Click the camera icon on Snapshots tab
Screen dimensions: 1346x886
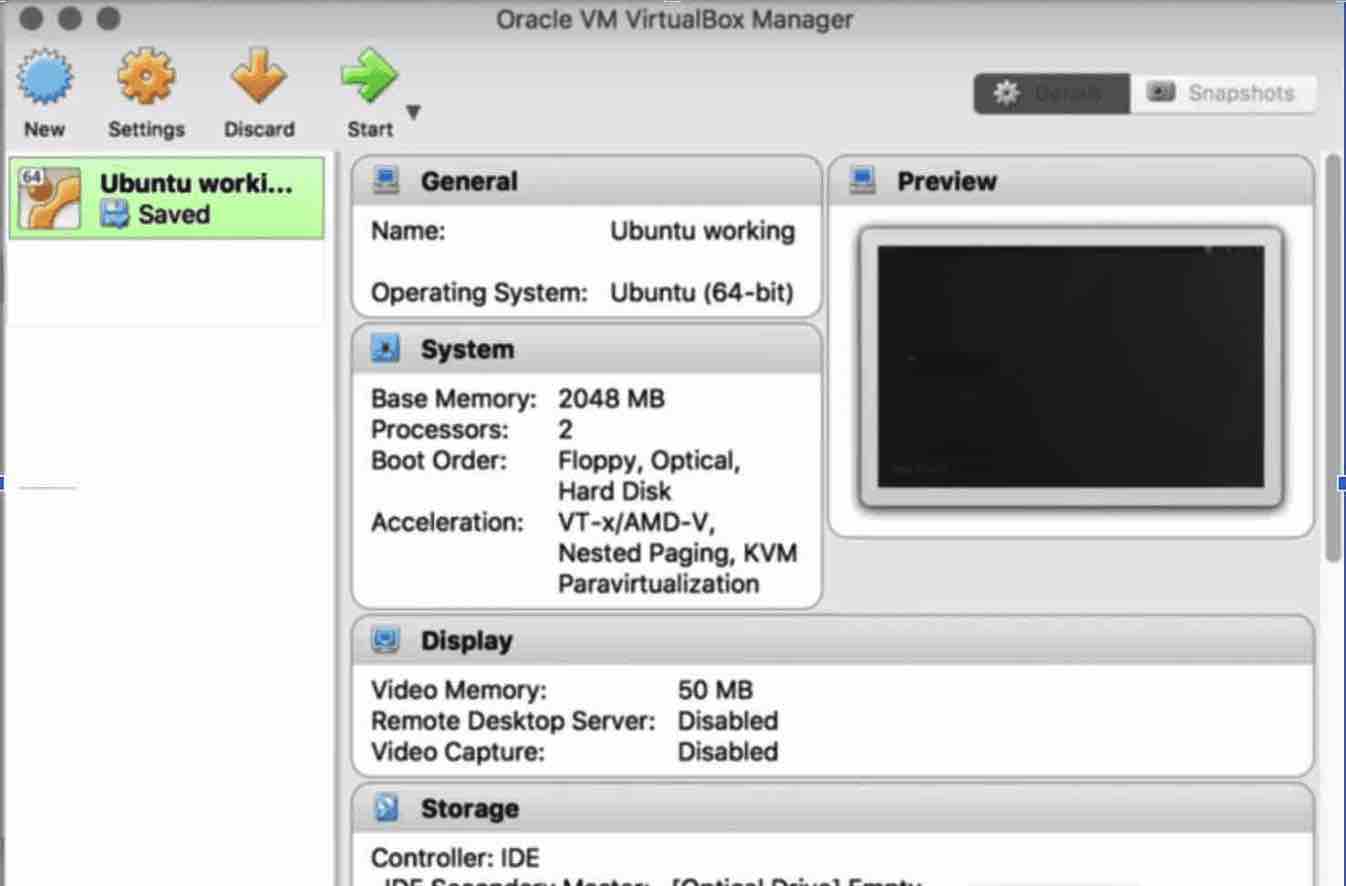tap(1160, 92)
